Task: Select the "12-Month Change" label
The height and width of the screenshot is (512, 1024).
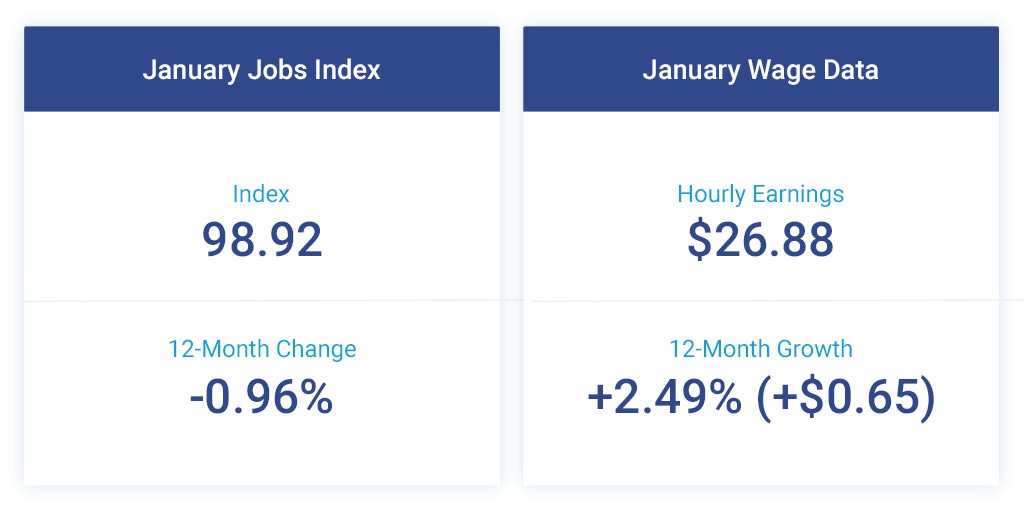Action: pos(262,349)
